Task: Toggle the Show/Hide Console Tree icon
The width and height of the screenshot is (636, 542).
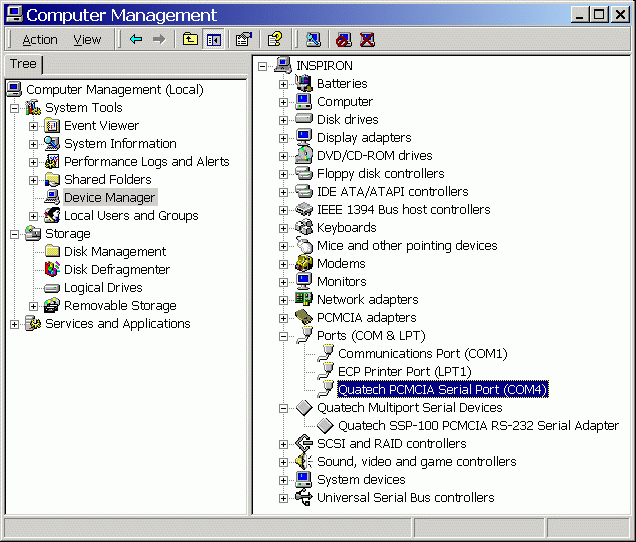Action: (x=214, y=39)
